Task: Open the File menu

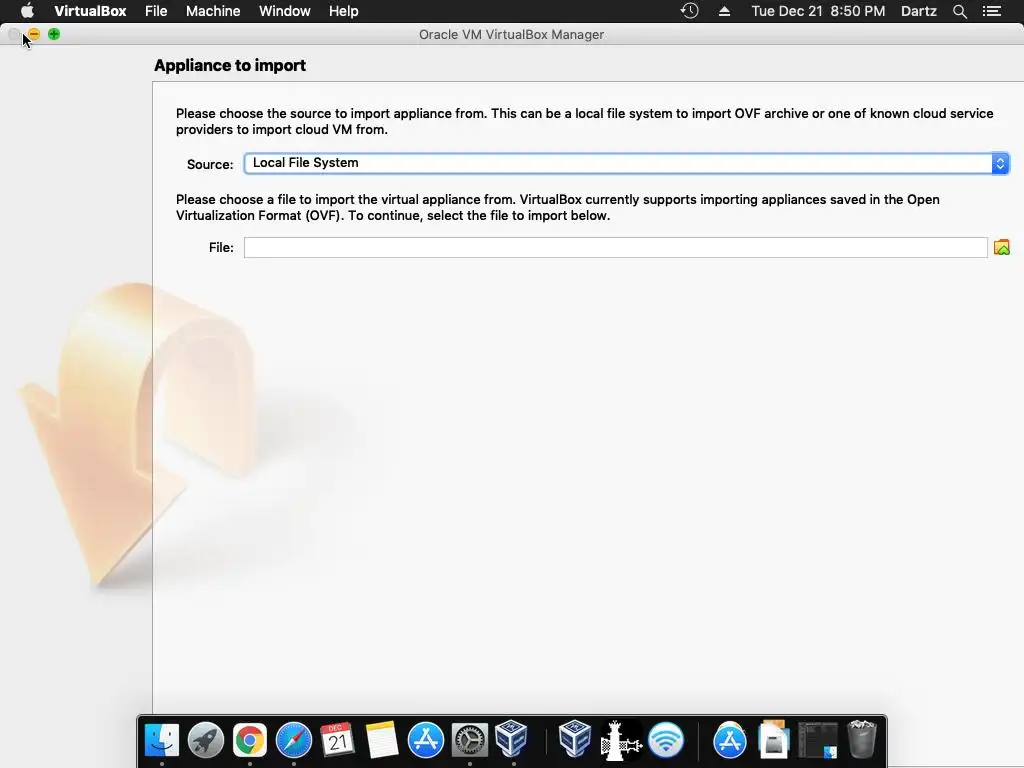Action: pos(156,11)
